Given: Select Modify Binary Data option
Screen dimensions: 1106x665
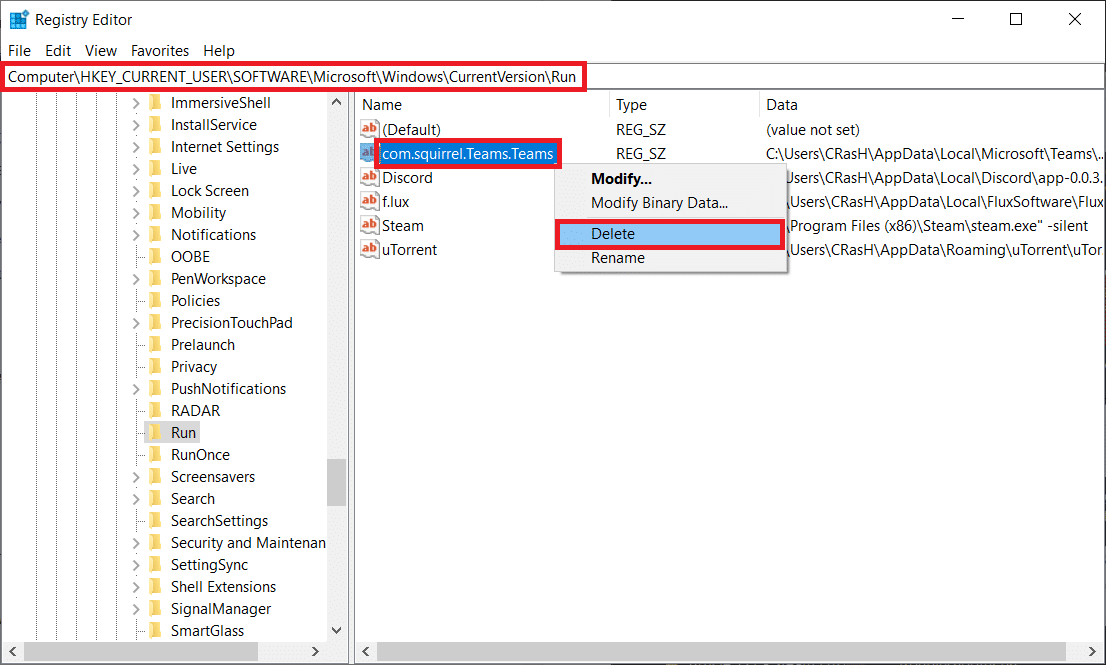Looking at the screenshot, I should pyautogui.click(x=659, y=203).
